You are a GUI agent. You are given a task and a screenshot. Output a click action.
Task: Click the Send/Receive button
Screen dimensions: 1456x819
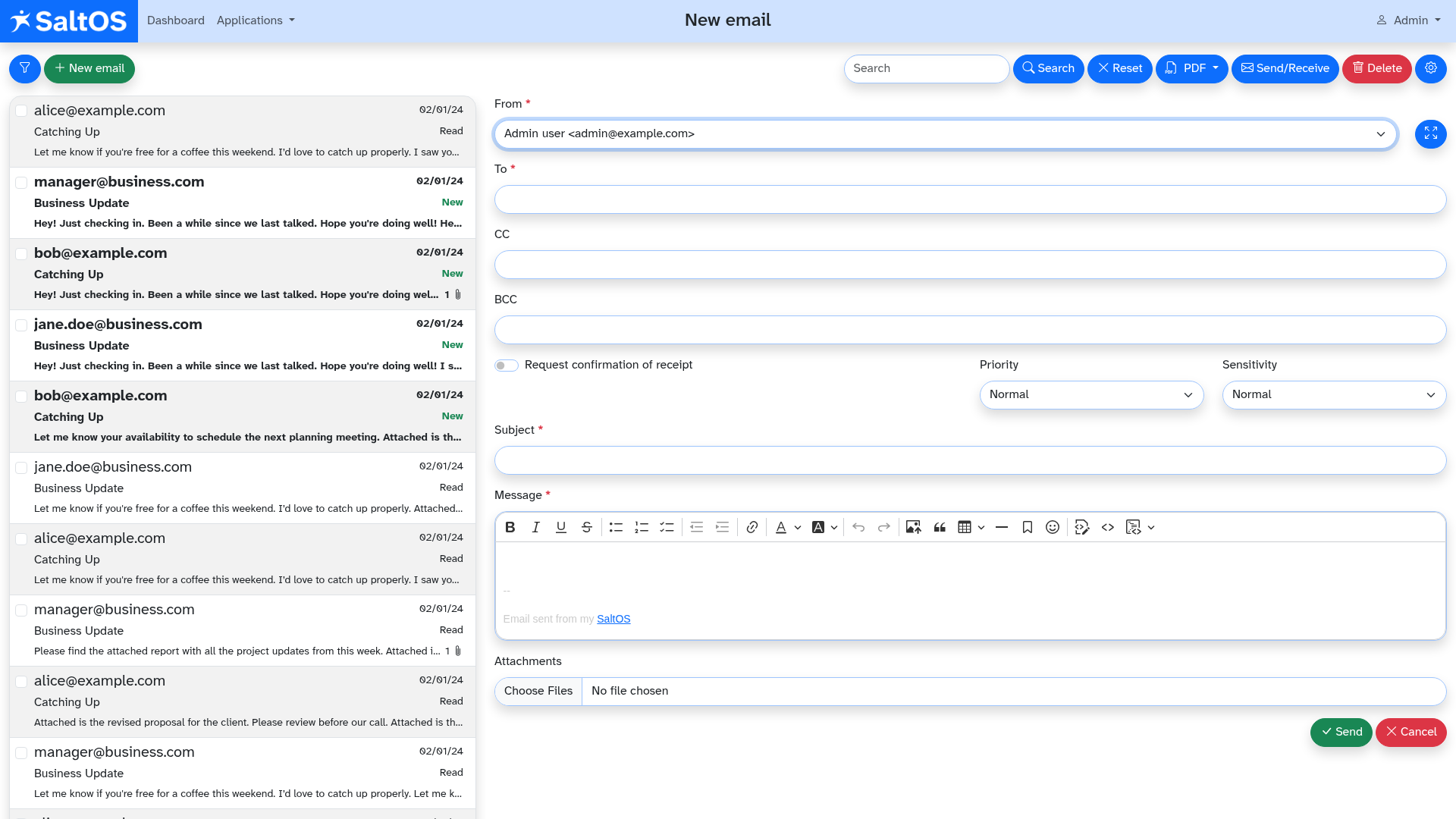click(x=1285, y=69)
